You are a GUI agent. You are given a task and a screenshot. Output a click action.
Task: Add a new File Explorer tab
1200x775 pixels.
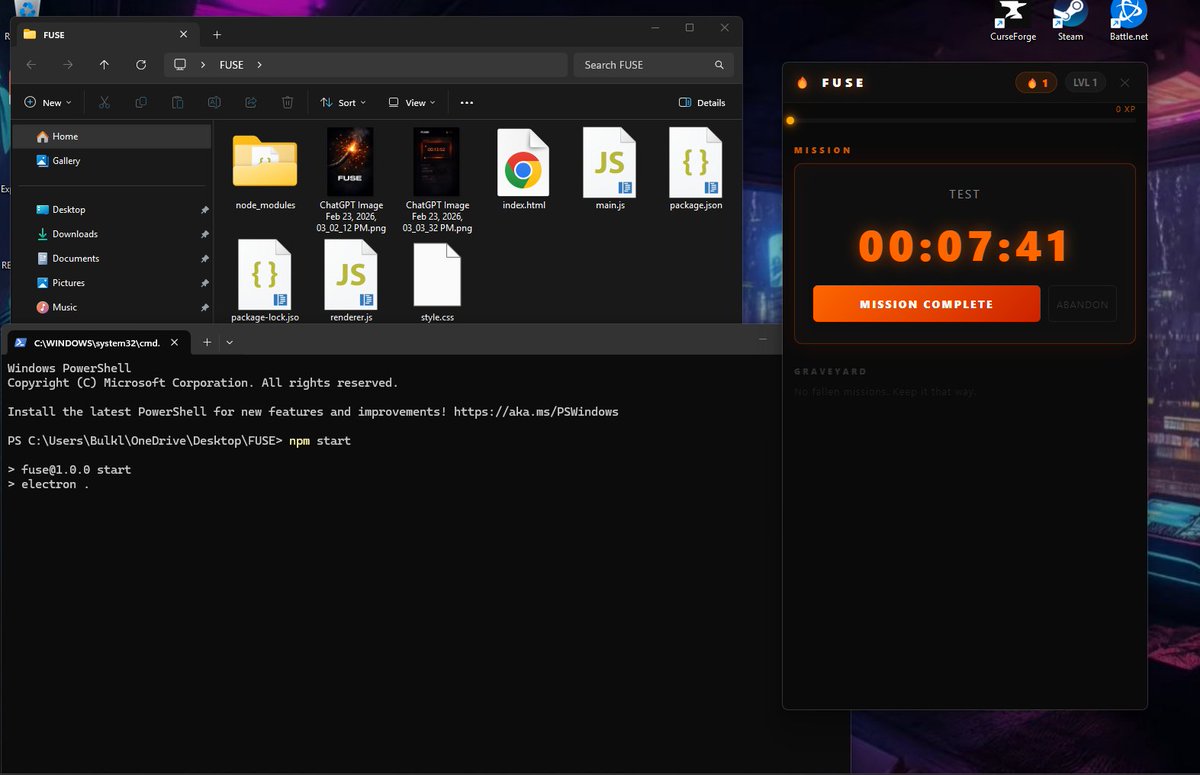point(217,34)
